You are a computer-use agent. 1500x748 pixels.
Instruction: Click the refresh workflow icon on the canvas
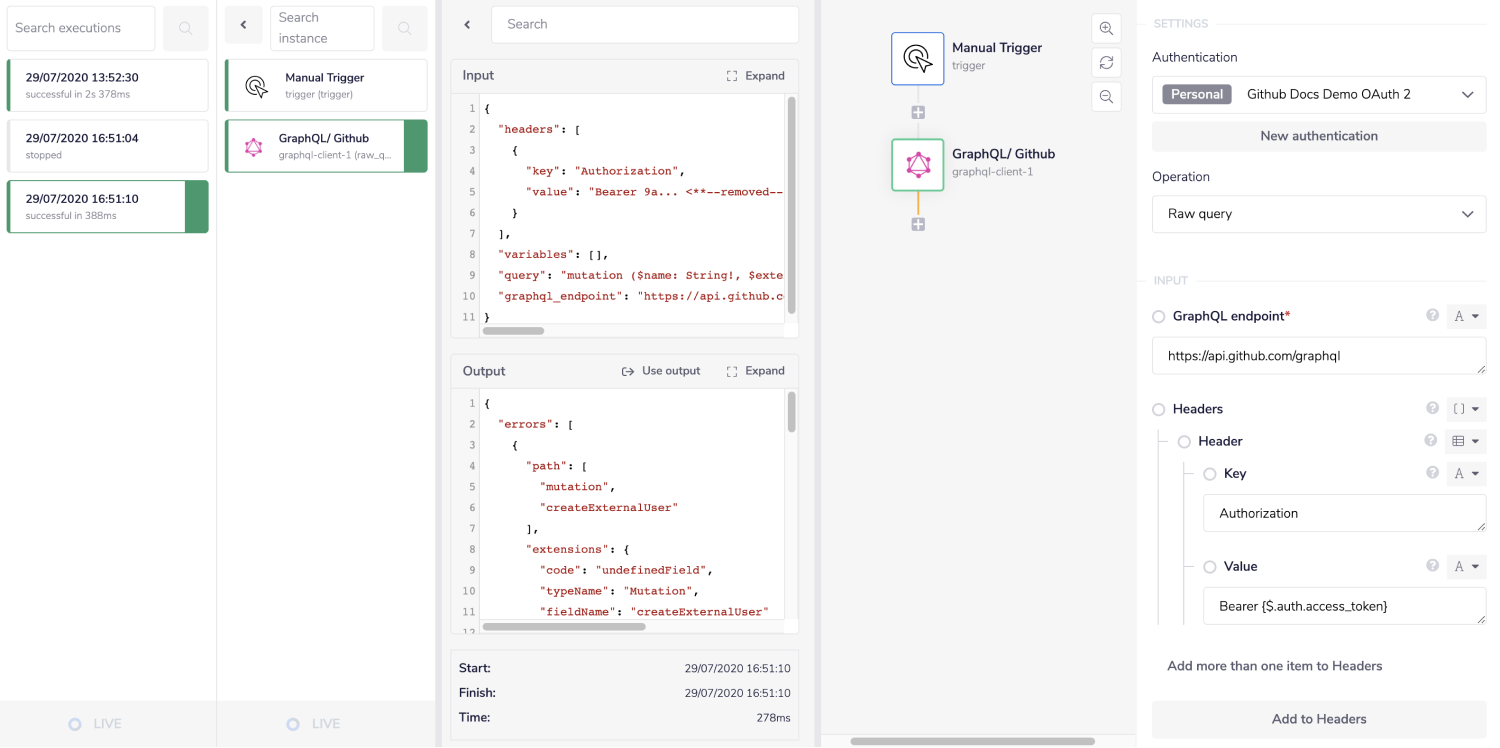[x=1106, y=62]
